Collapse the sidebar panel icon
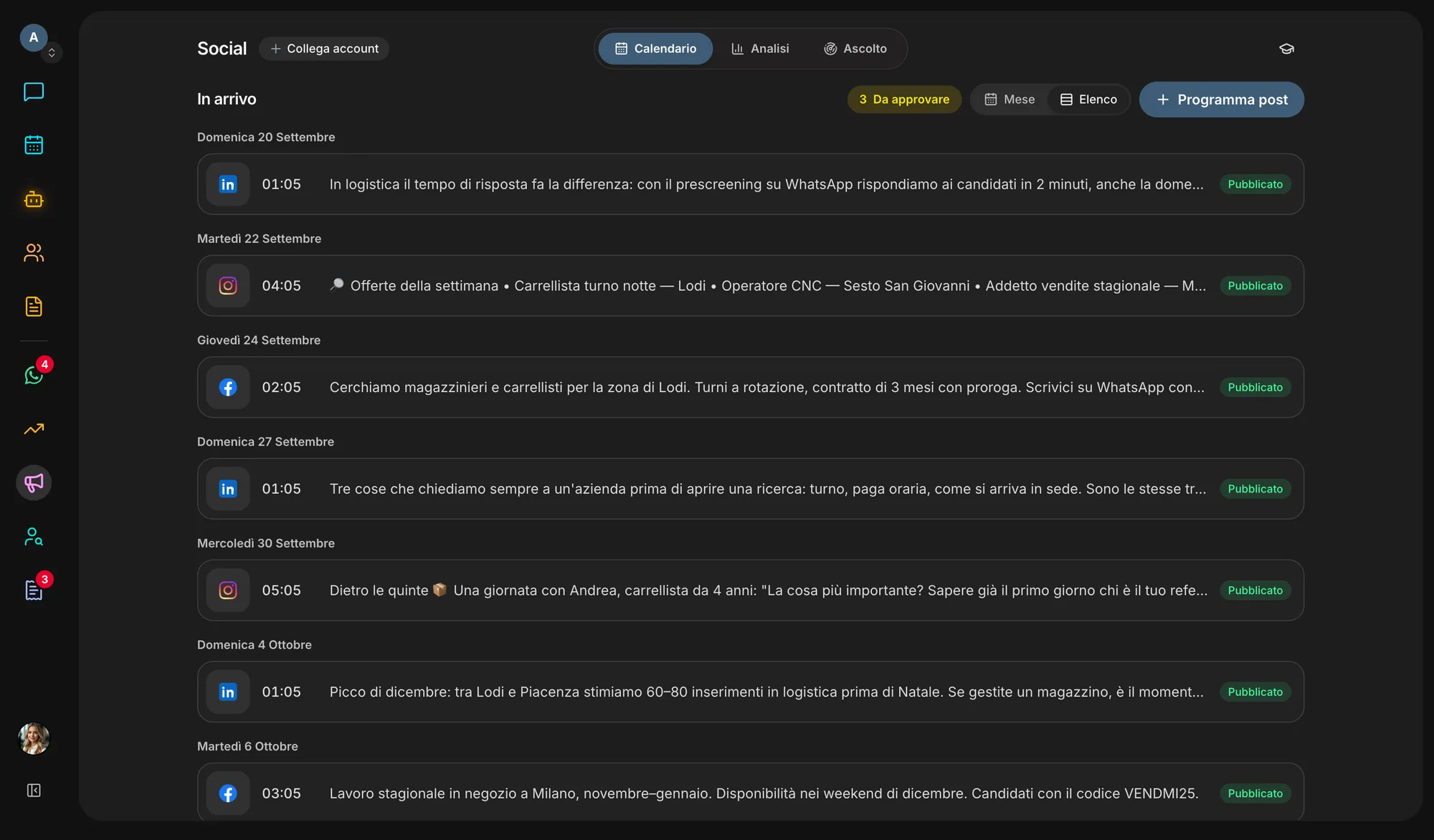This screenshot has height=840, width=1434. pyautogui.click(x=34, y=790)
